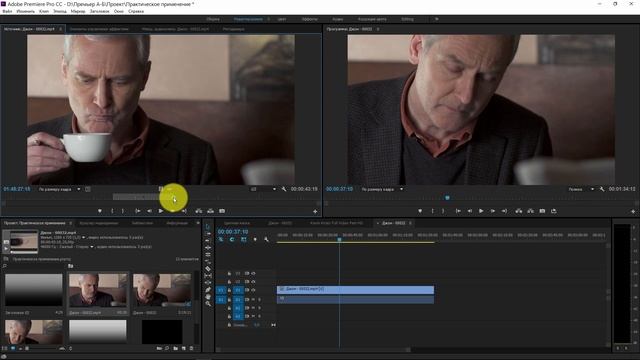
Task: Step back one frame in Program monitor
Action: pyautogui.click(x=470, y=211)
